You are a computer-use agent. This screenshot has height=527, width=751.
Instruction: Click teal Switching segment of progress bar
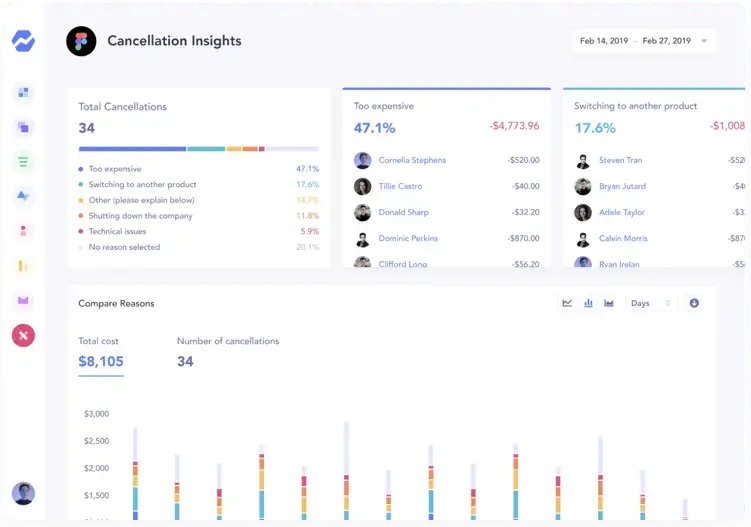(206, 149)
